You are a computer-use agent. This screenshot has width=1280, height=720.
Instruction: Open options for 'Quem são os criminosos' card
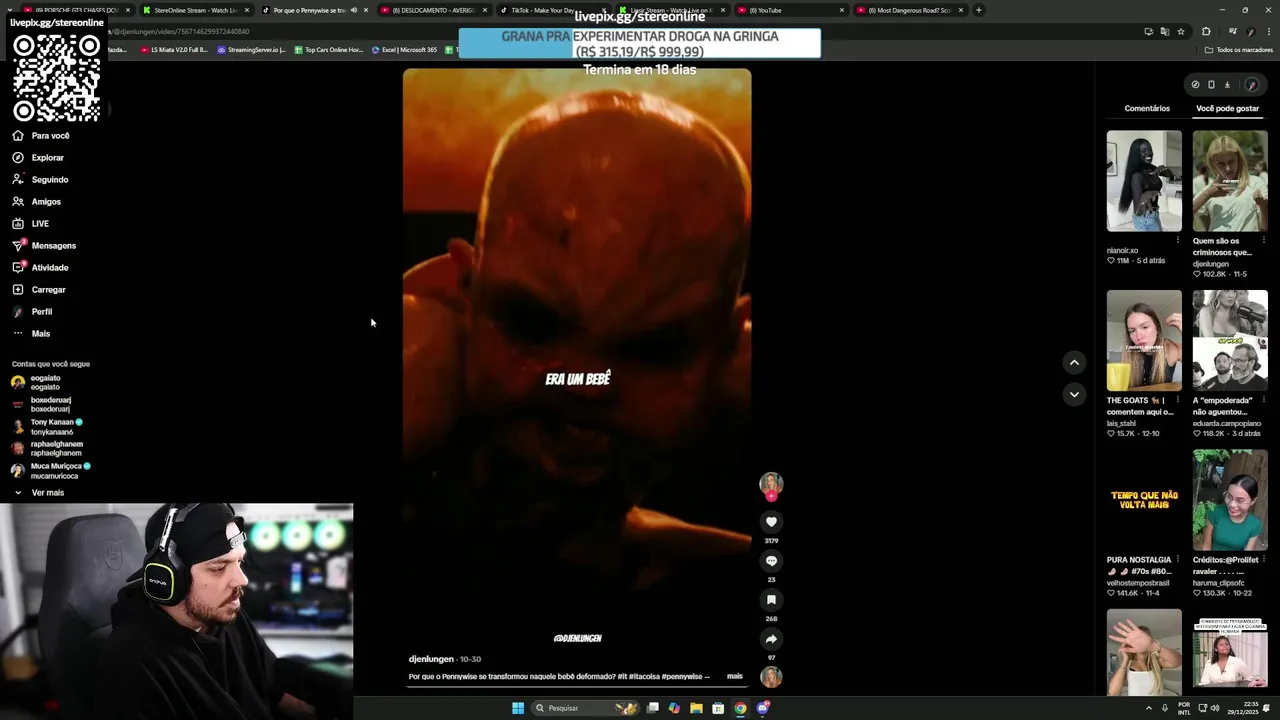pyautogui.click(x=1264, y=240)
